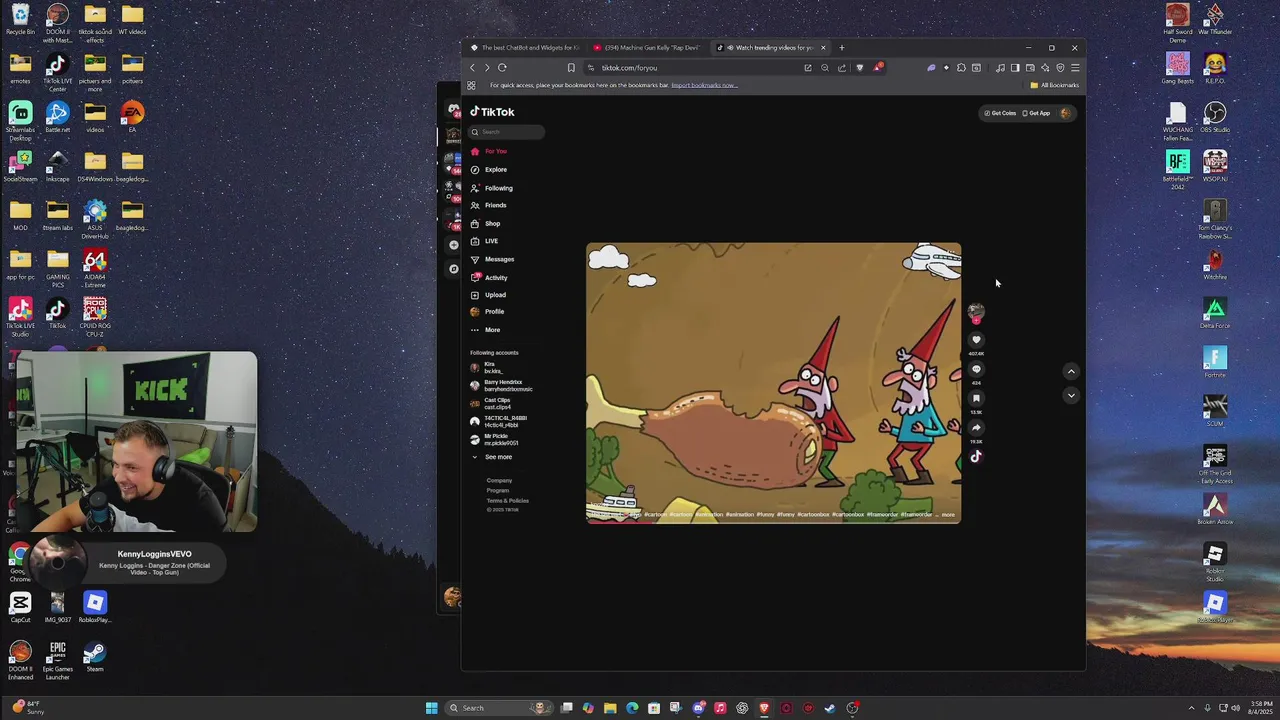This screenshot has width=1280, height=720.
Task: Open the Explore page in TikTok sidebar
Action: click(x=490, y=170)
